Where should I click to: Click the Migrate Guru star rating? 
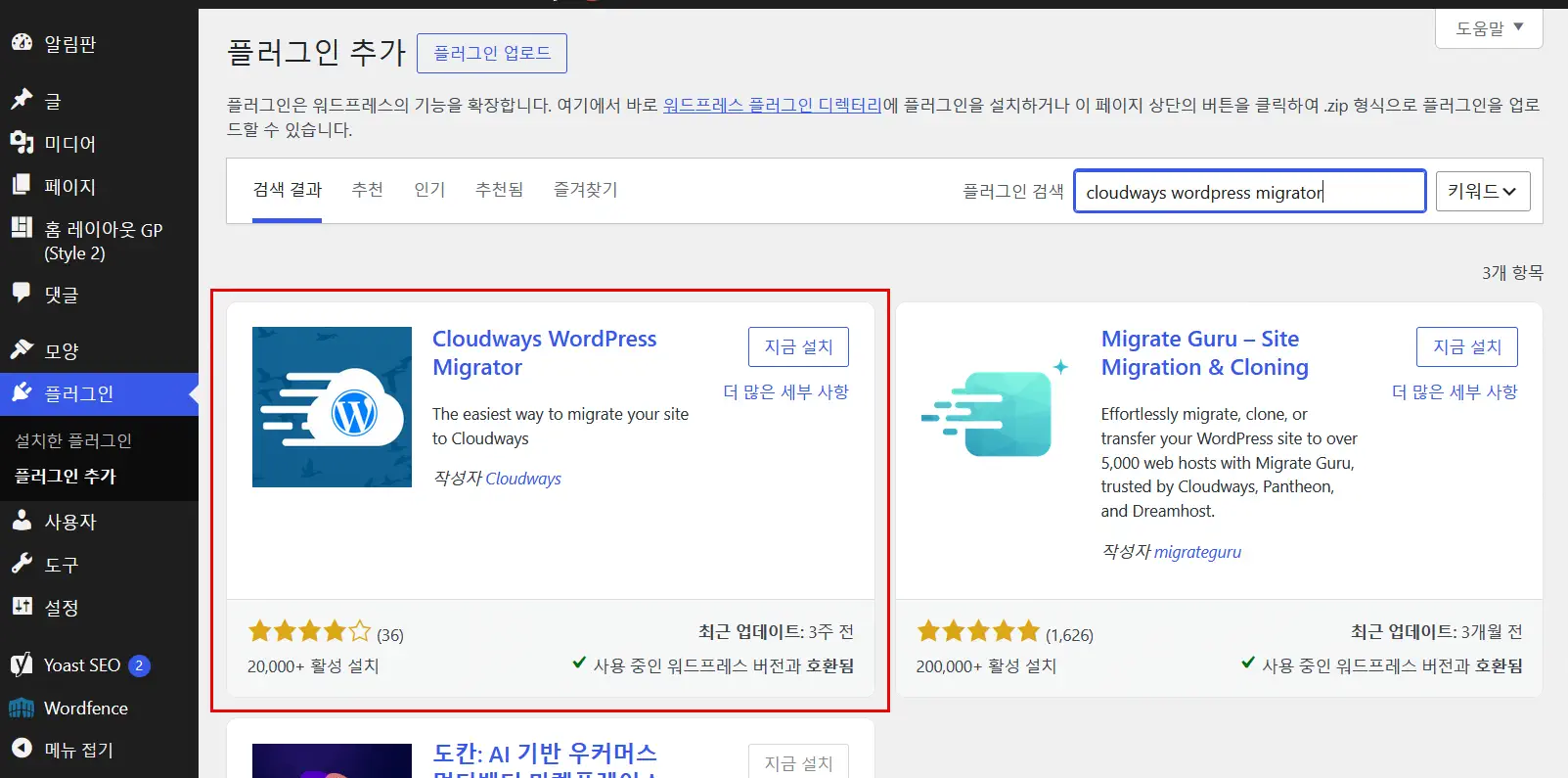click(978, 631)
